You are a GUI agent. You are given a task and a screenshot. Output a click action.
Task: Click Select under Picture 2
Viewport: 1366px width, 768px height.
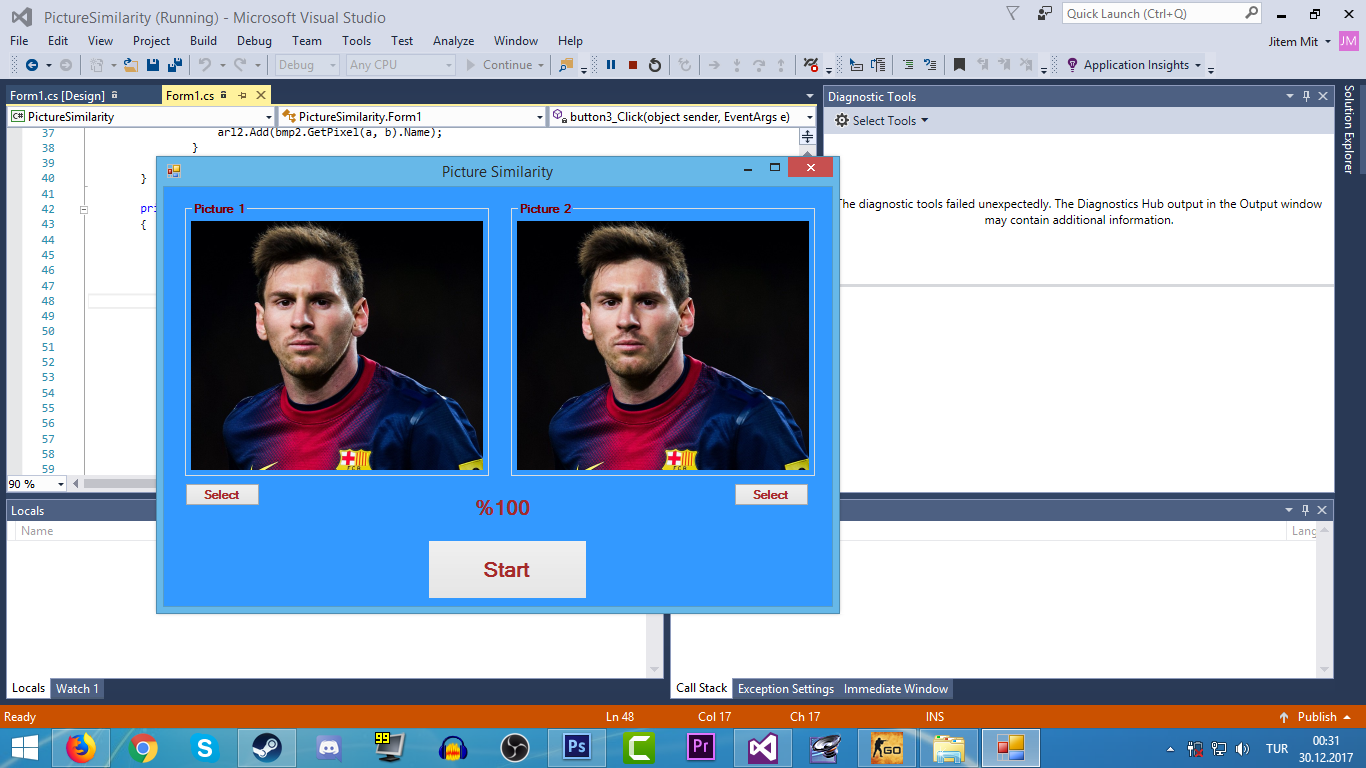[771, 495]
